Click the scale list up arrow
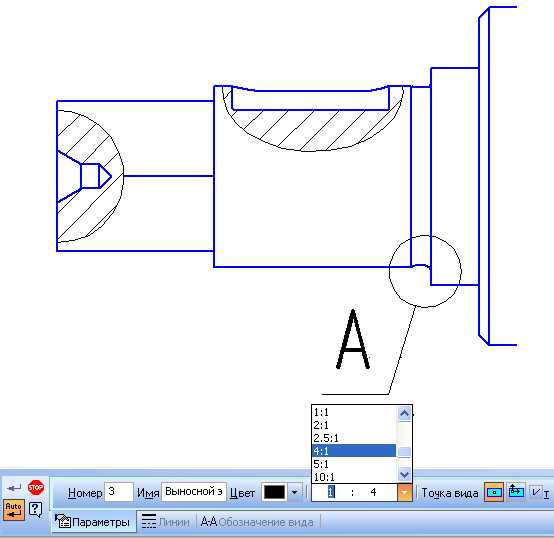The width and height of the screenshot is (554, 538). tap(405, 413)
